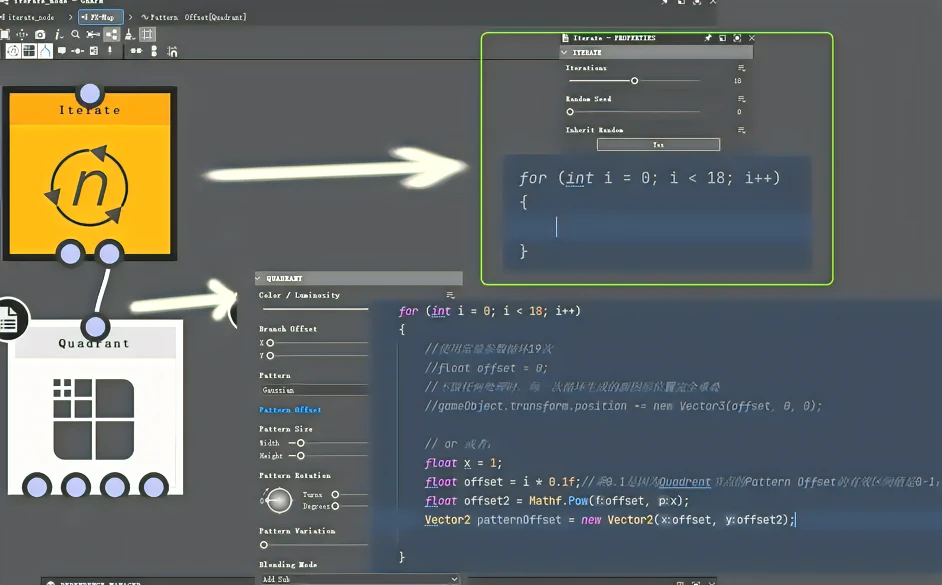Image resolution: width=942 pixels, height=585 pixels.
Task: Select the information (i) tool in the toolbar
Action: 57,34
